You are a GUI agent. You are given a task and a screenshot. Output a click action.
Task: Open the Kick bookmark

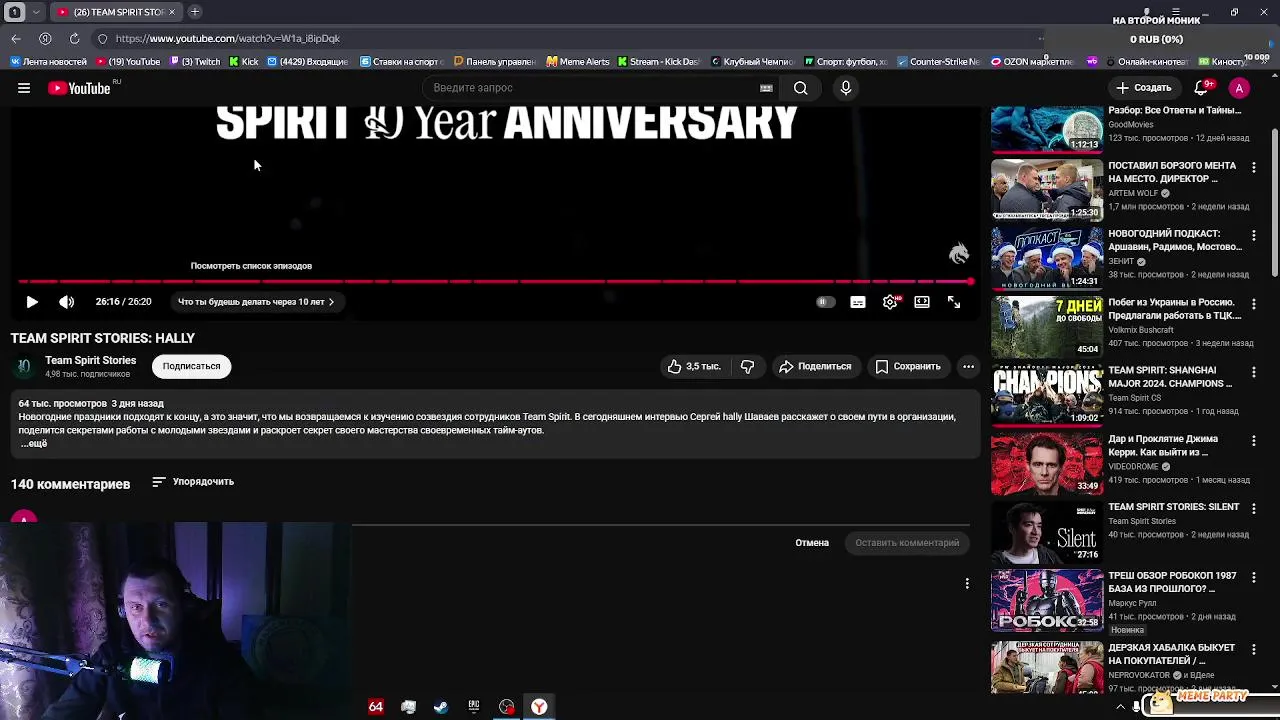pyautogui.click(x=244, y=62)
